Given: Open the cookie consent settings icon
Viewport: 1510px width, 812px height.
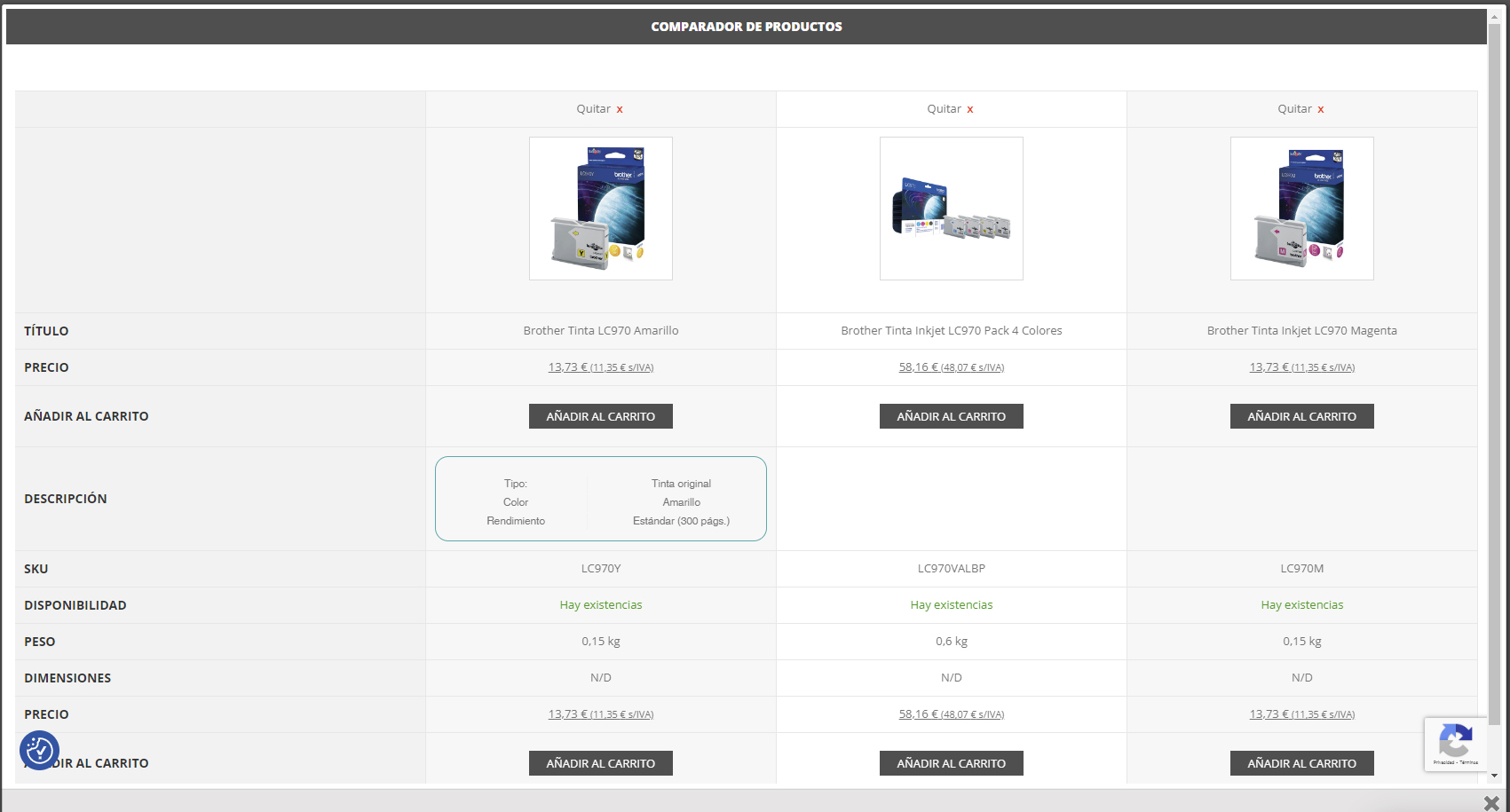Looking at the screenshot, I should 39,751.
